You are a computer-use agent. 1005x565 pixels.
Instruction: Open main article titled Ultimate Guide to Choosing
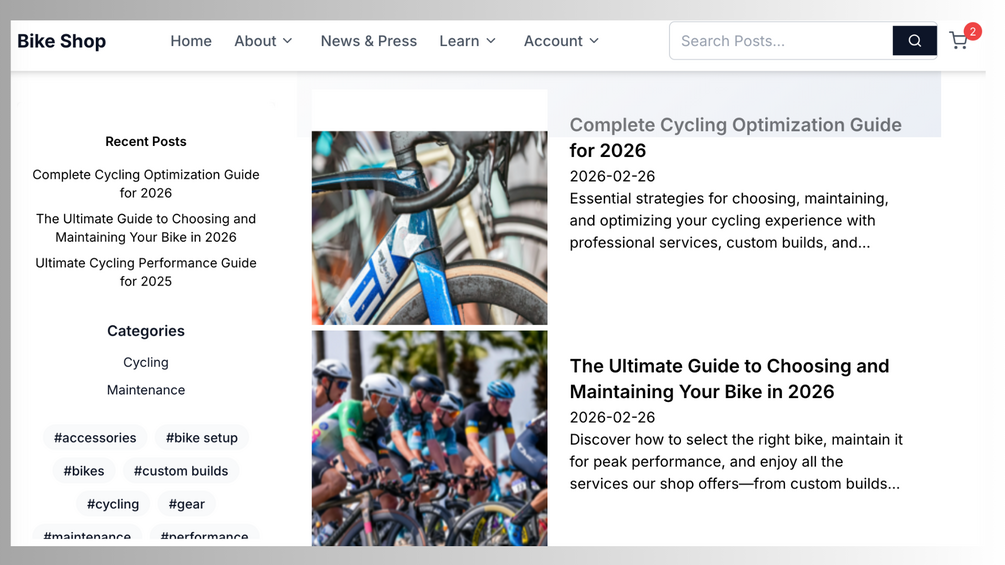pyautogui.click(x=729, y=379)
